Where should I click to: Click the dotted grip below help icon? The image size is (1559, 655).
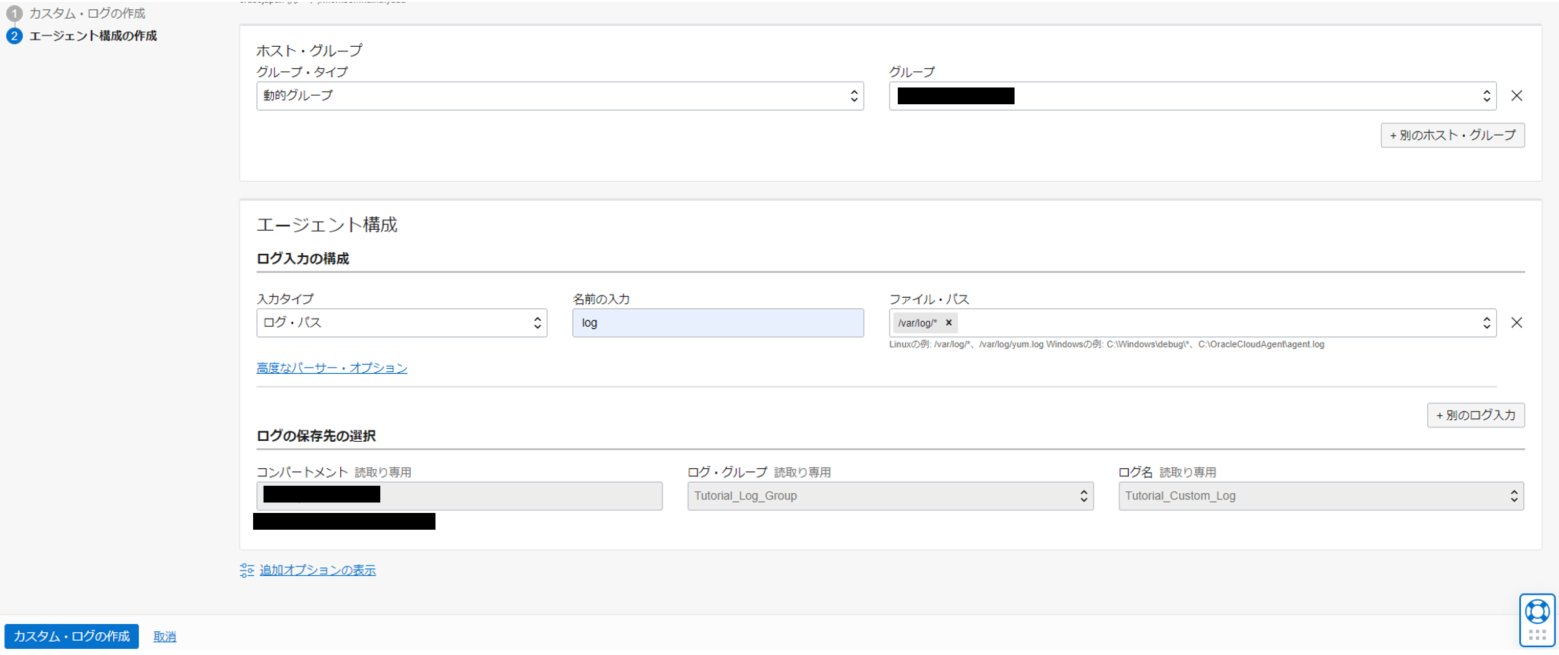click(x=1537, y=634)
